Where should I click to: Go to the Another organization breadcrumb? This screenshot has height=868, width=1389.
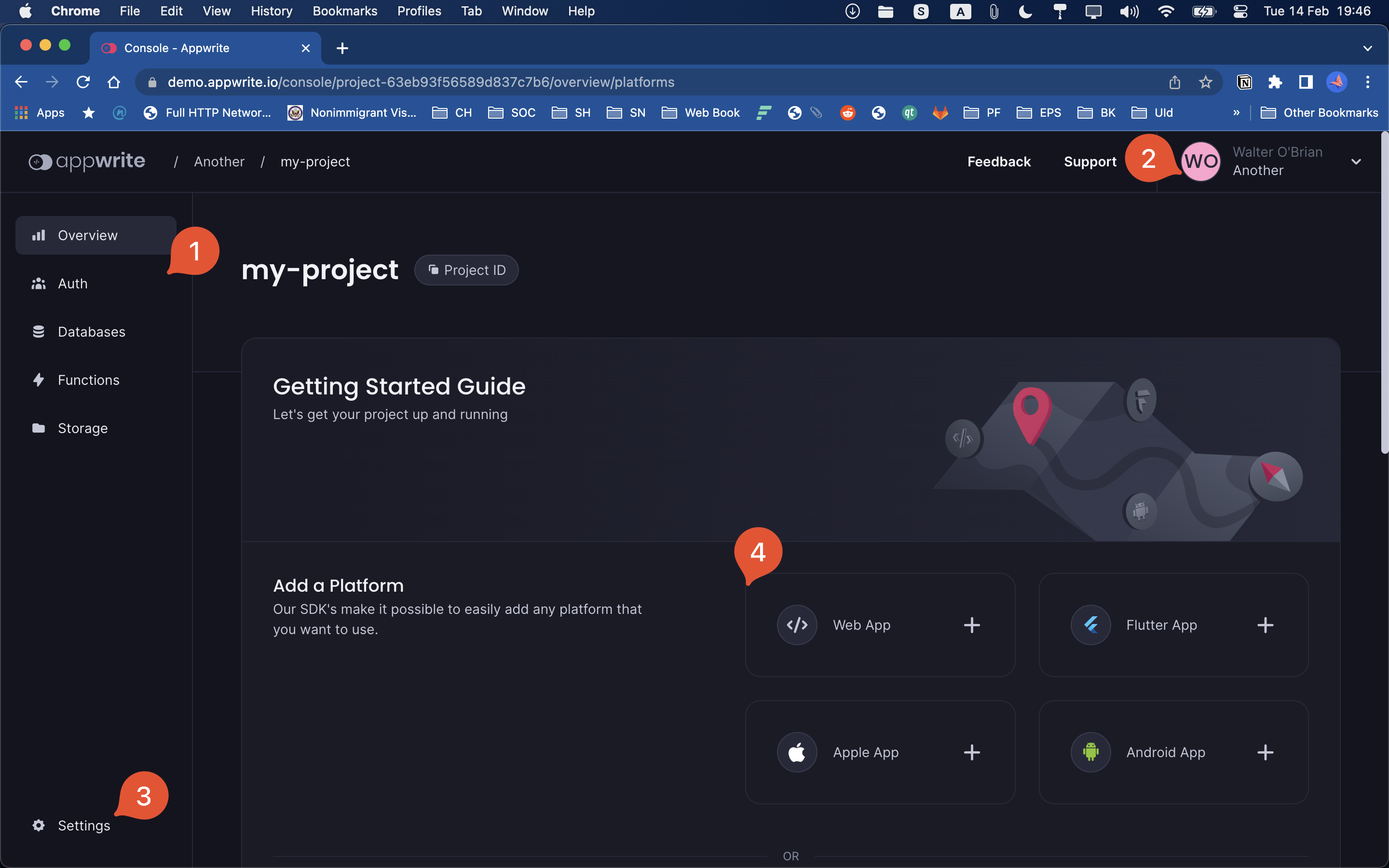pyautogui.click(x=219, y=162)
